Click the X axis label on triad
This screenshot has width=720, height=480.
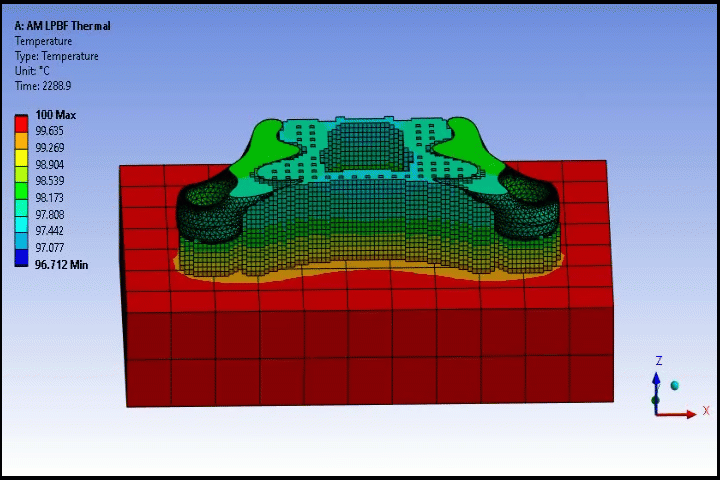coord(706,410)
